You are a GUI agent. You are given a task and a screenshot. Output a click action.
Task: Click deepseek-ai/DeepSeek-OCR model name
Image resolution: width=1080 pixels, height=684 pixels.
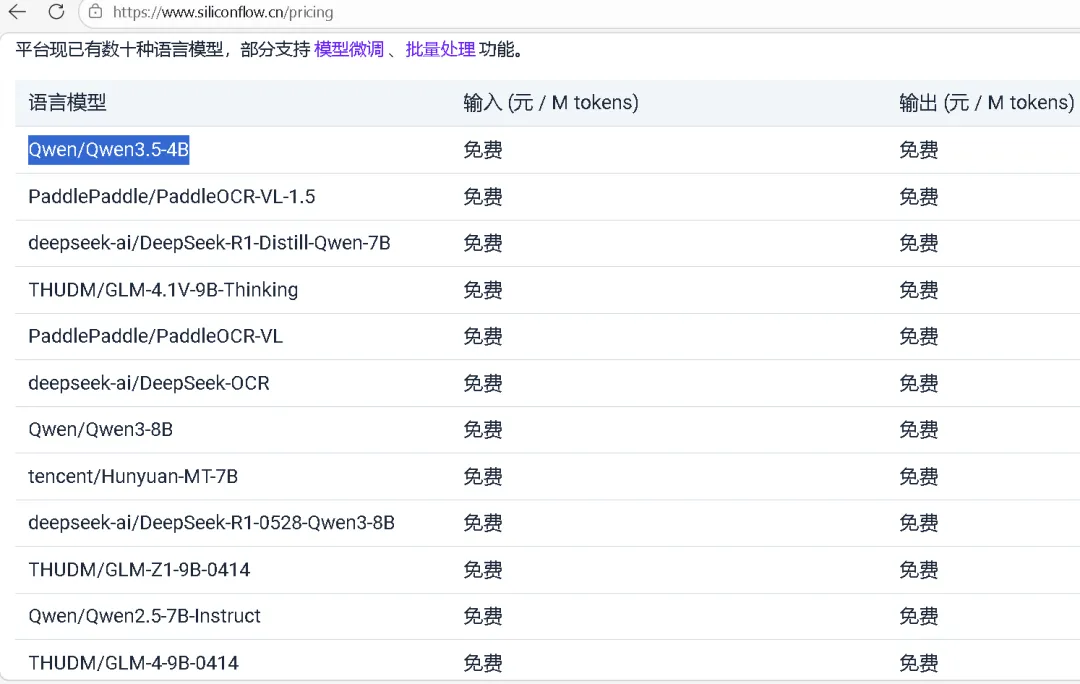149,383
